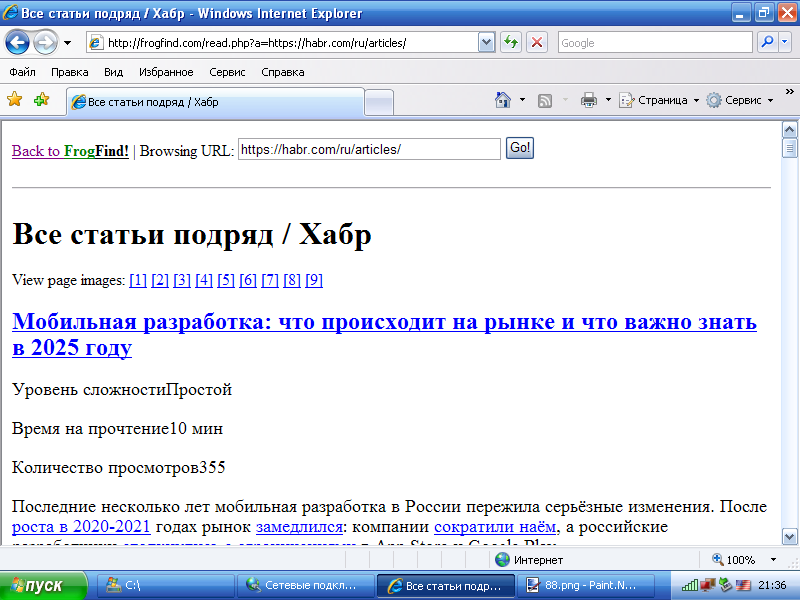Open the Файл menu
The width and height of the screenshot is (800, 600).
(x=22, y=72)
